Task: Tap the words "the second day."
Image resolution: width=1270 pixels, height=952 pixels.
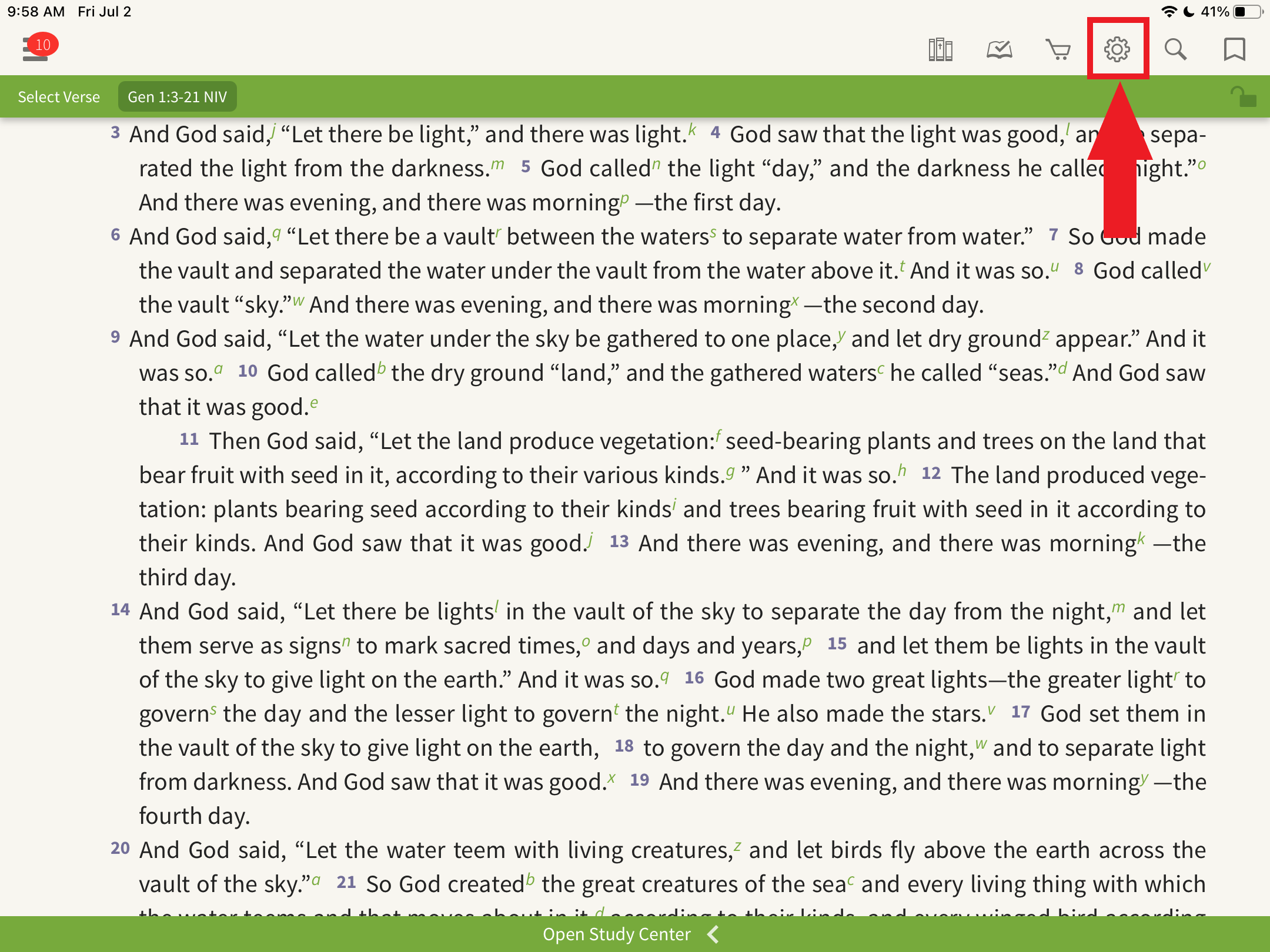Action: tap(903, 305)
